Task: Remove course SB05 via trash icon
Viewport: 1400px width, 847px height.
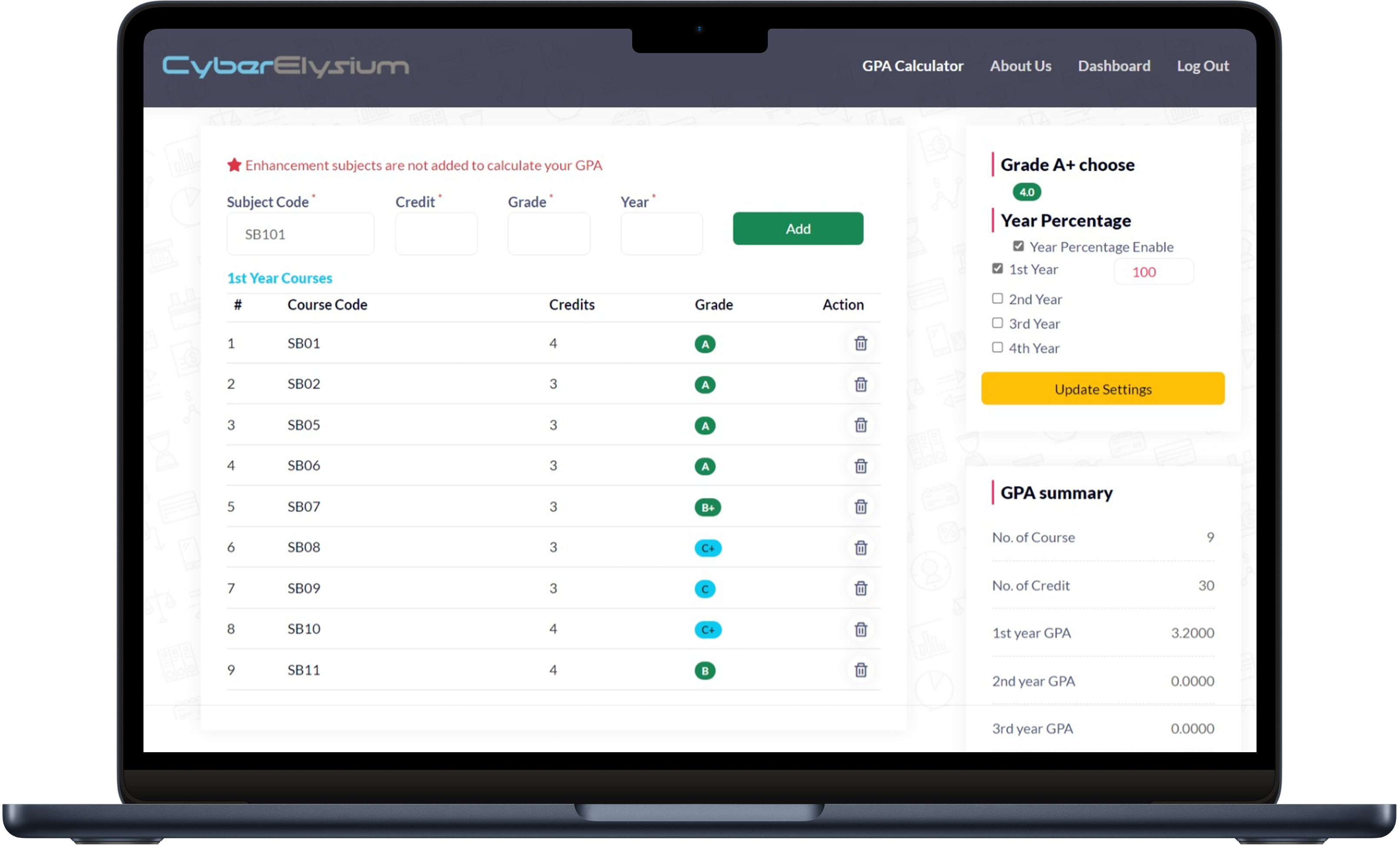Action: pos(861,425)
